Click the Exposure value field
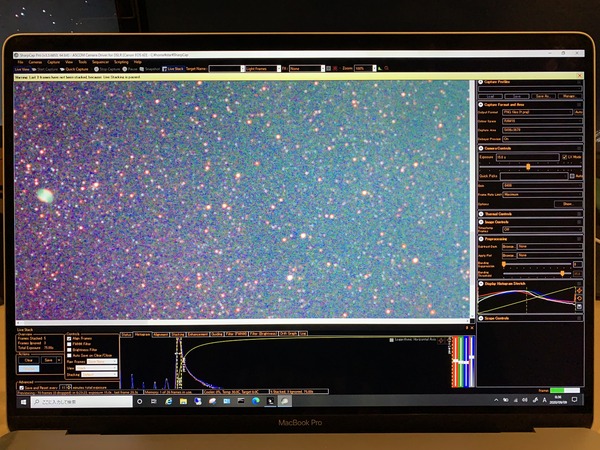 click(x=527, y=157)
